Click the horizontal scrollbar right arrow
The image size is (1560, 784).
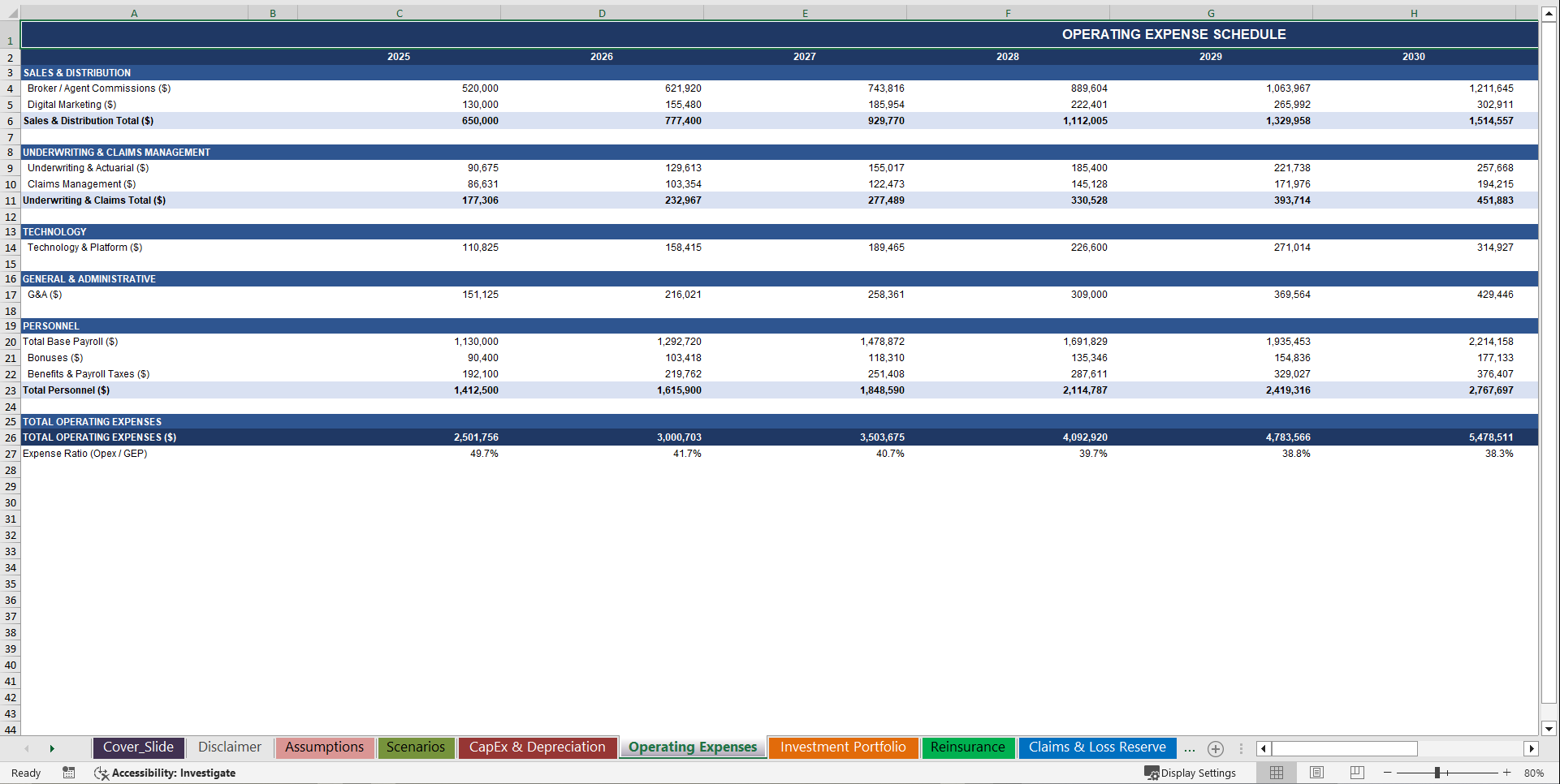click(x=1532, y=748)
